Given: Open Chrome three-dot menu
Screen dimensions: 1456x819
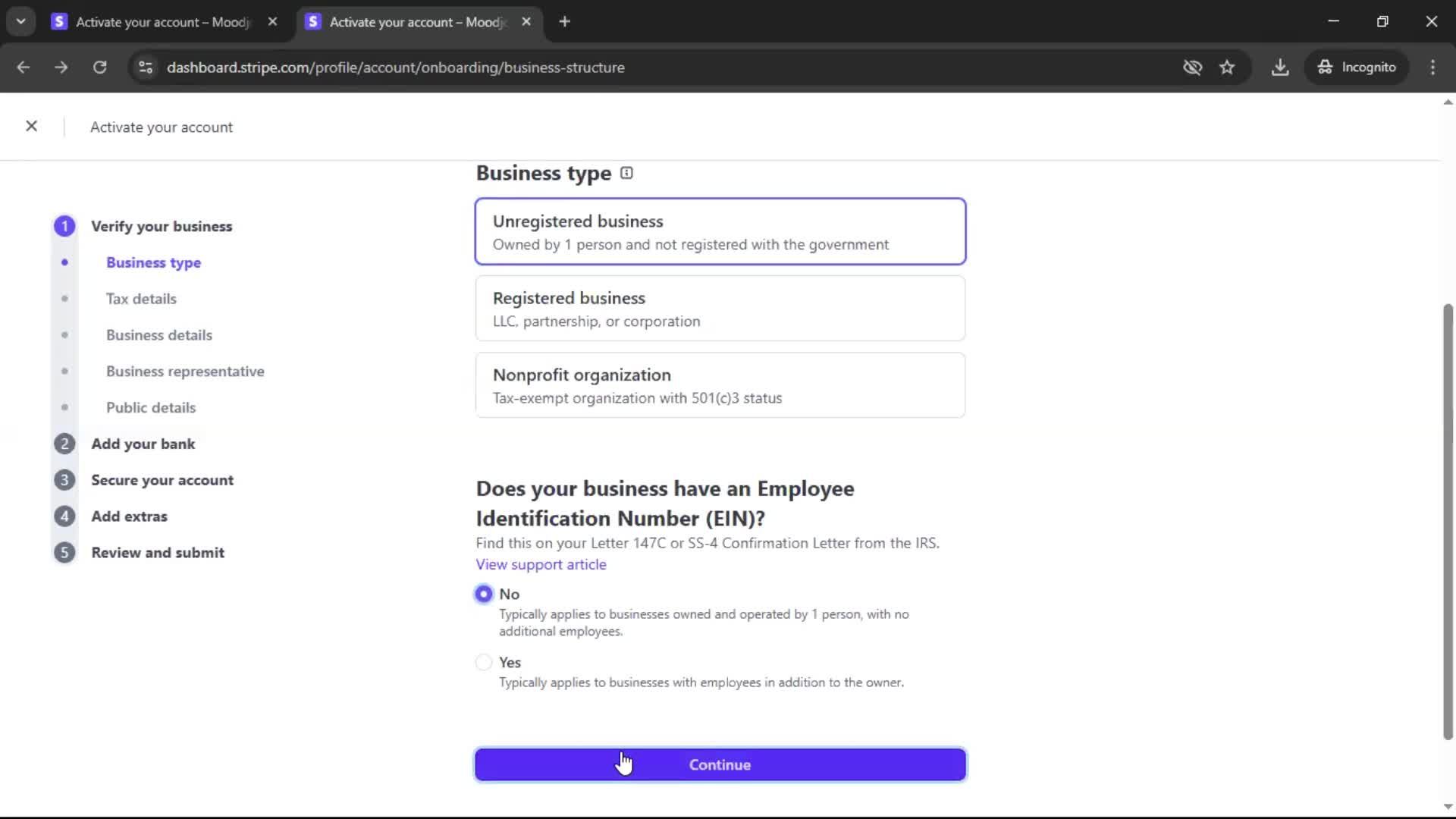Looking at the screenshot, I should [1432, 67].
